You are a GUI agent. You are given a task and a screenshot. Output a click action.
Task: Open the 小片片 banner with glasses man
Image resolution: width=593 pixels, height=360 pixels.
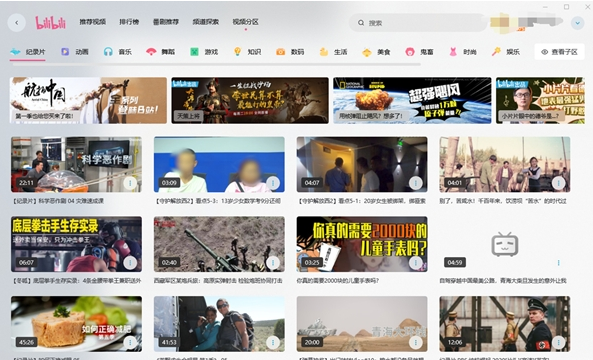(x=540, y=101)
